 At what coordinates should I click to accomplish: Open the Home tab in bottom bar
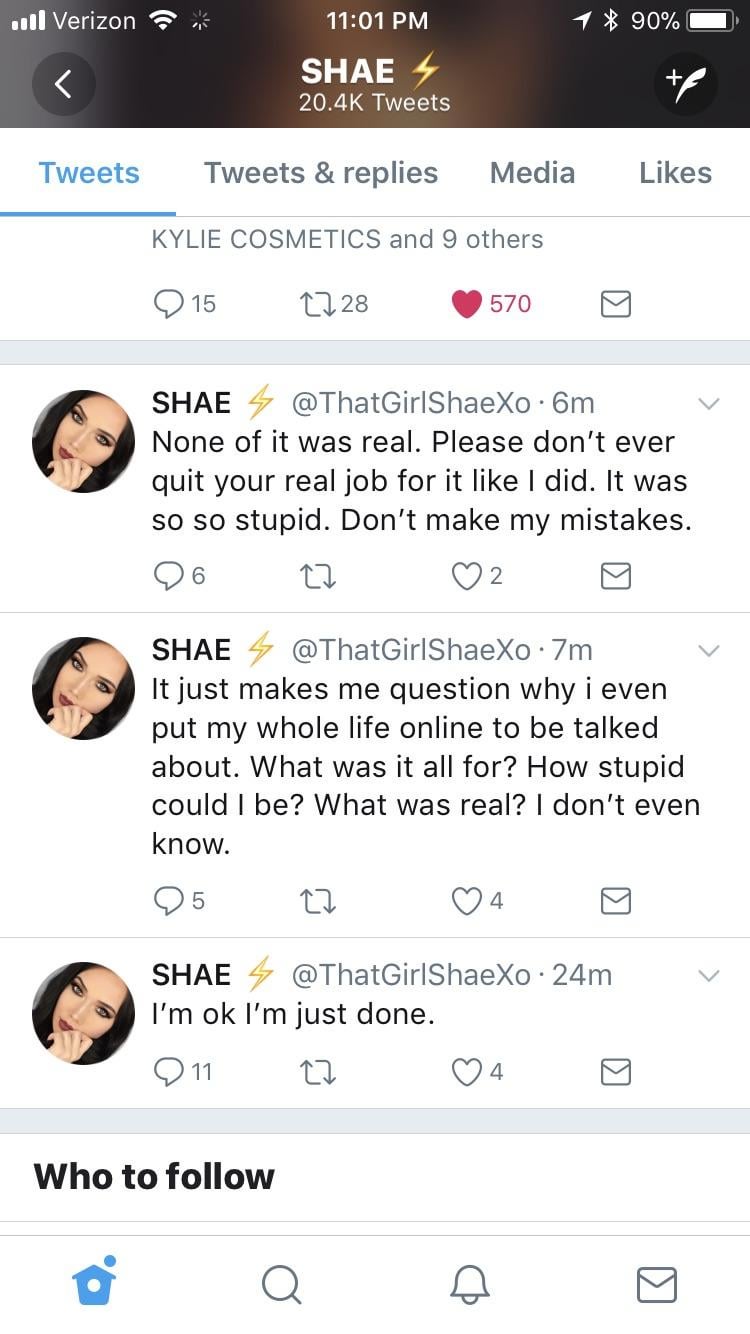(94, 1282)
